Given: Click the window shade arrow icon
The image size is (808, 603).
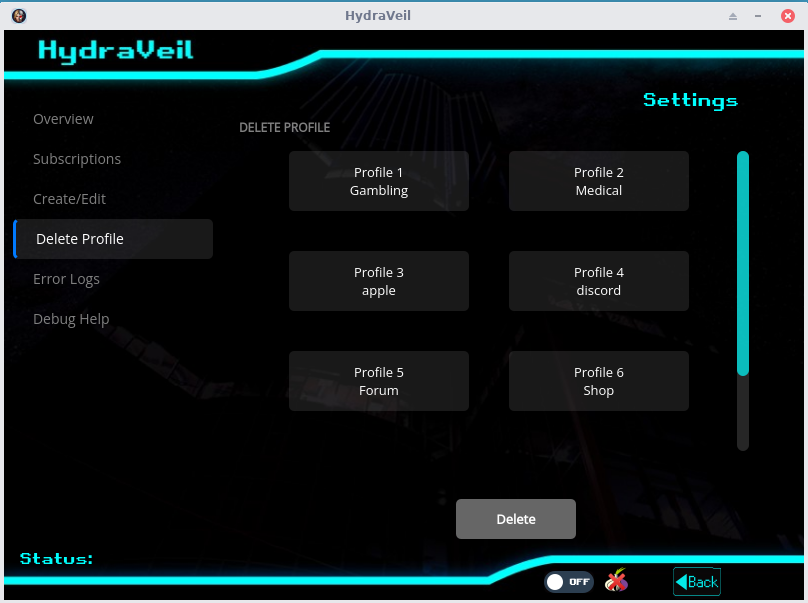Looking at the screenshot, I should (732, 16).
